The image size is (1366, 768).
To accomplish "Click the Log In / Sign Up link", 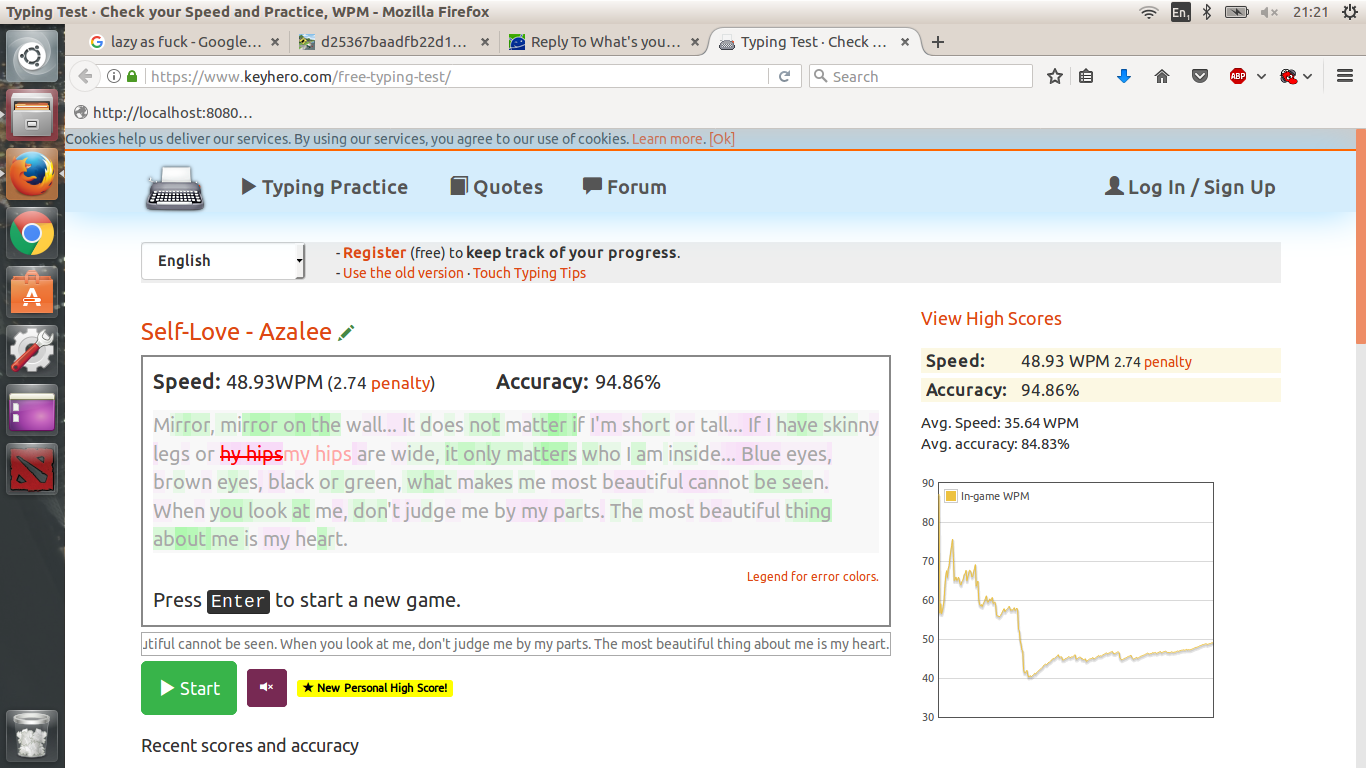I will [1190, 187].
